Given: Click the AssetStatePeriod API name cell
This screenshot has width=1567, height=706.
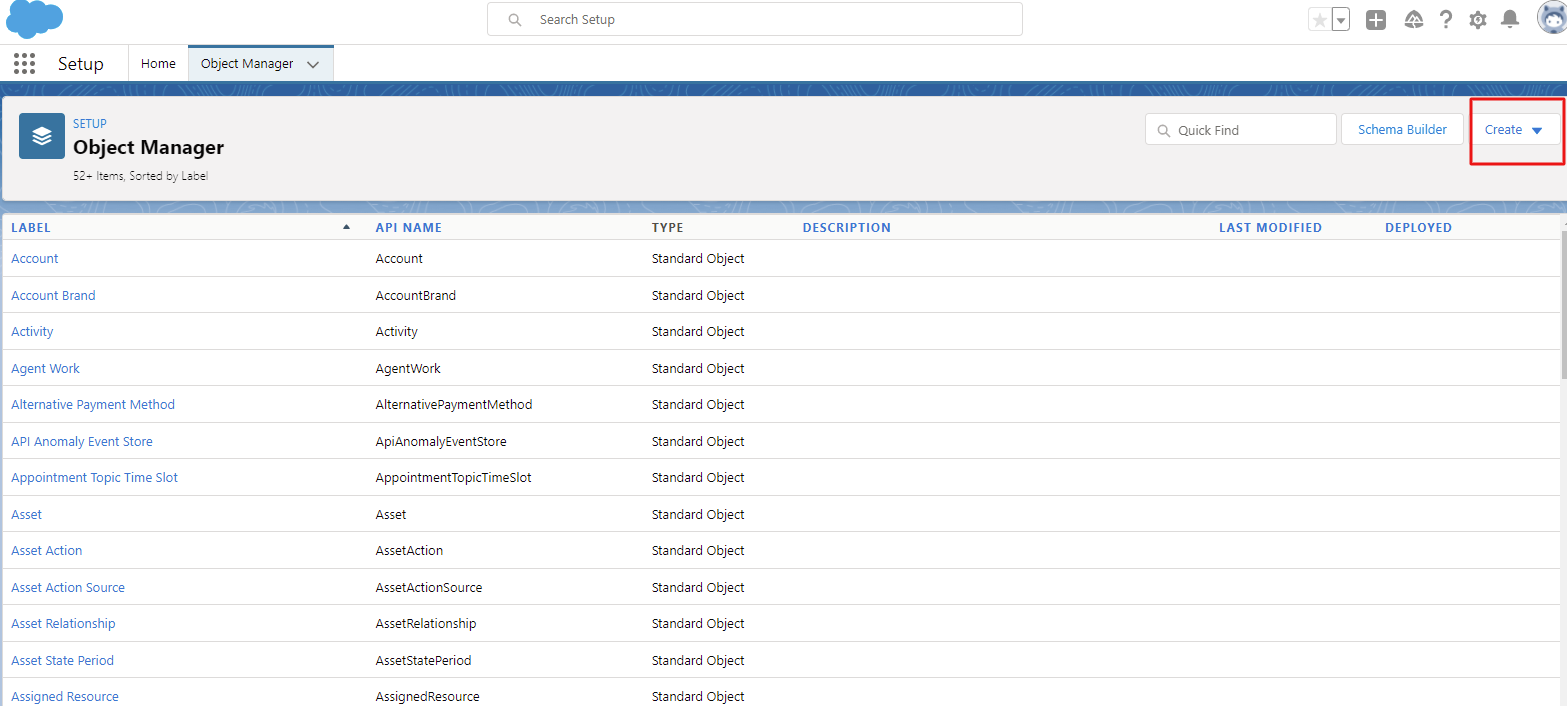Looking at the screenshot, I should (x=423, y=661).
